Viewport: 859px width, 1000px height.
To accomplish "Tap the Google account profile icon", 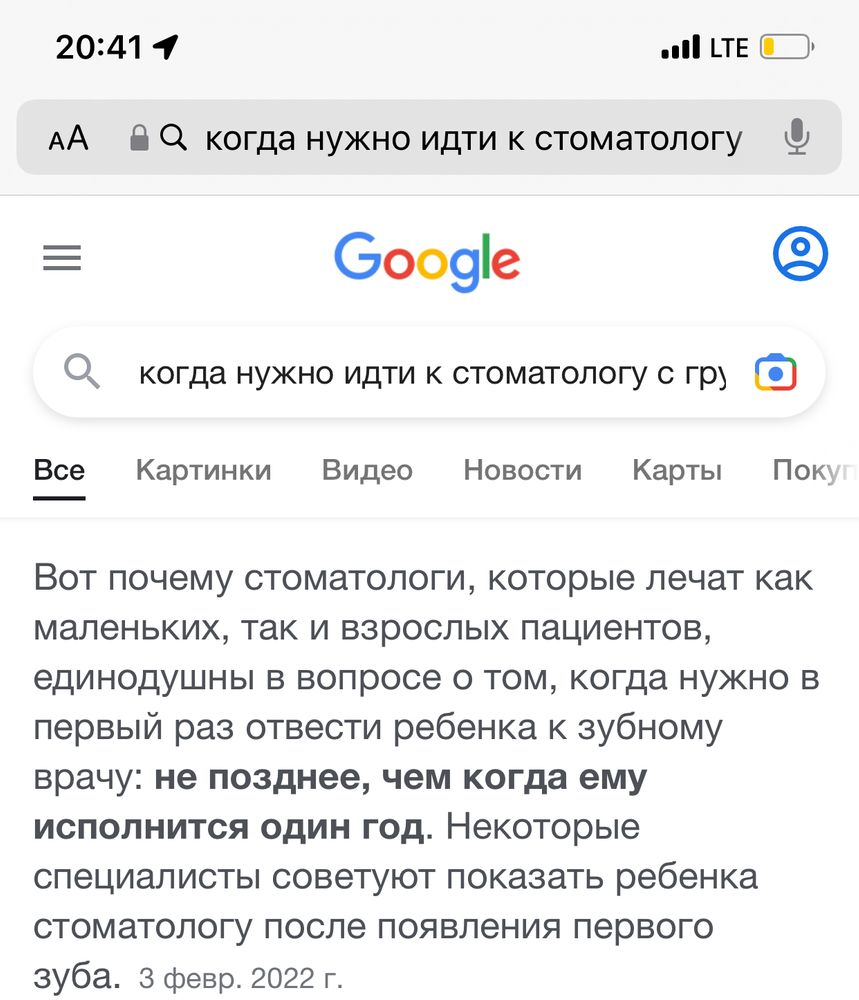I will 798,254.
